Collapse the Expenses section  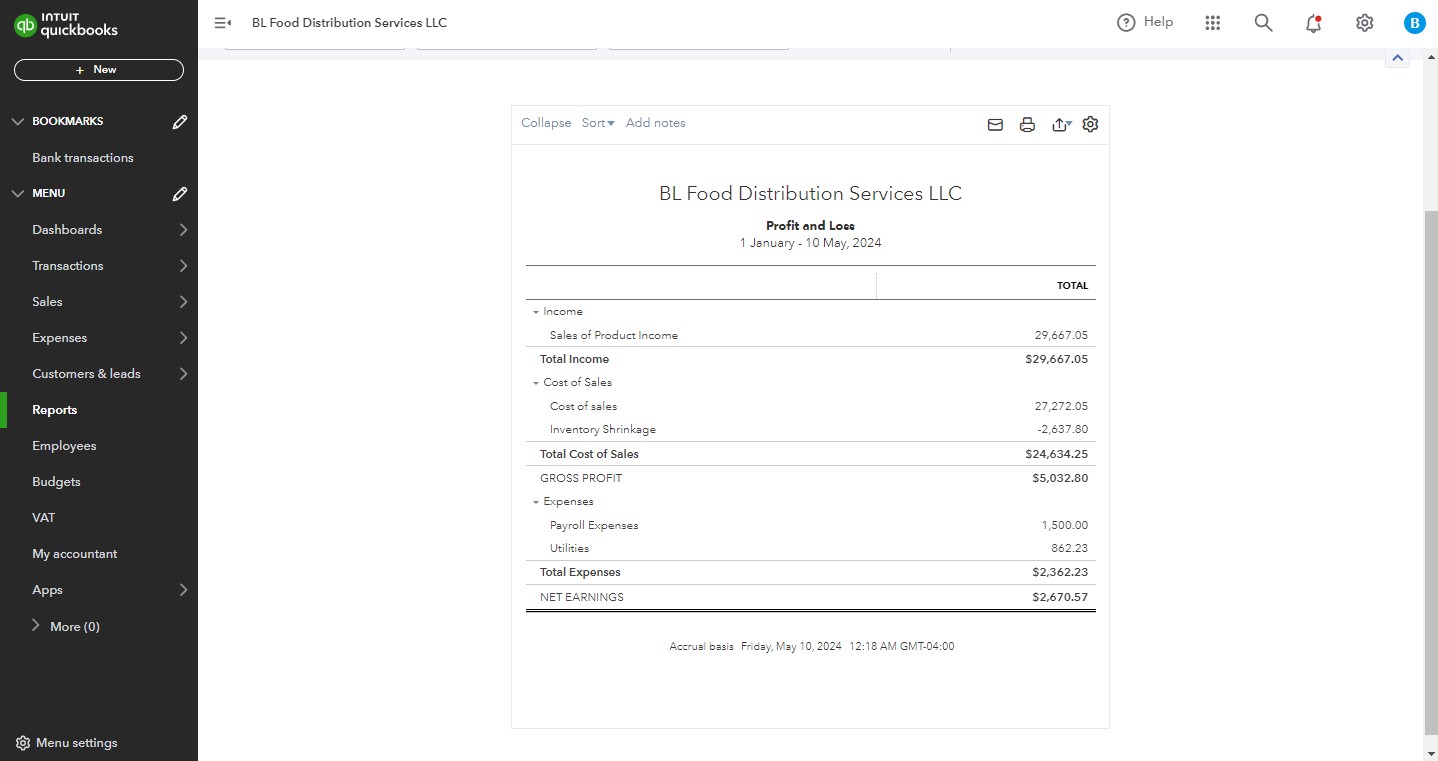click(x=536, y=502)
